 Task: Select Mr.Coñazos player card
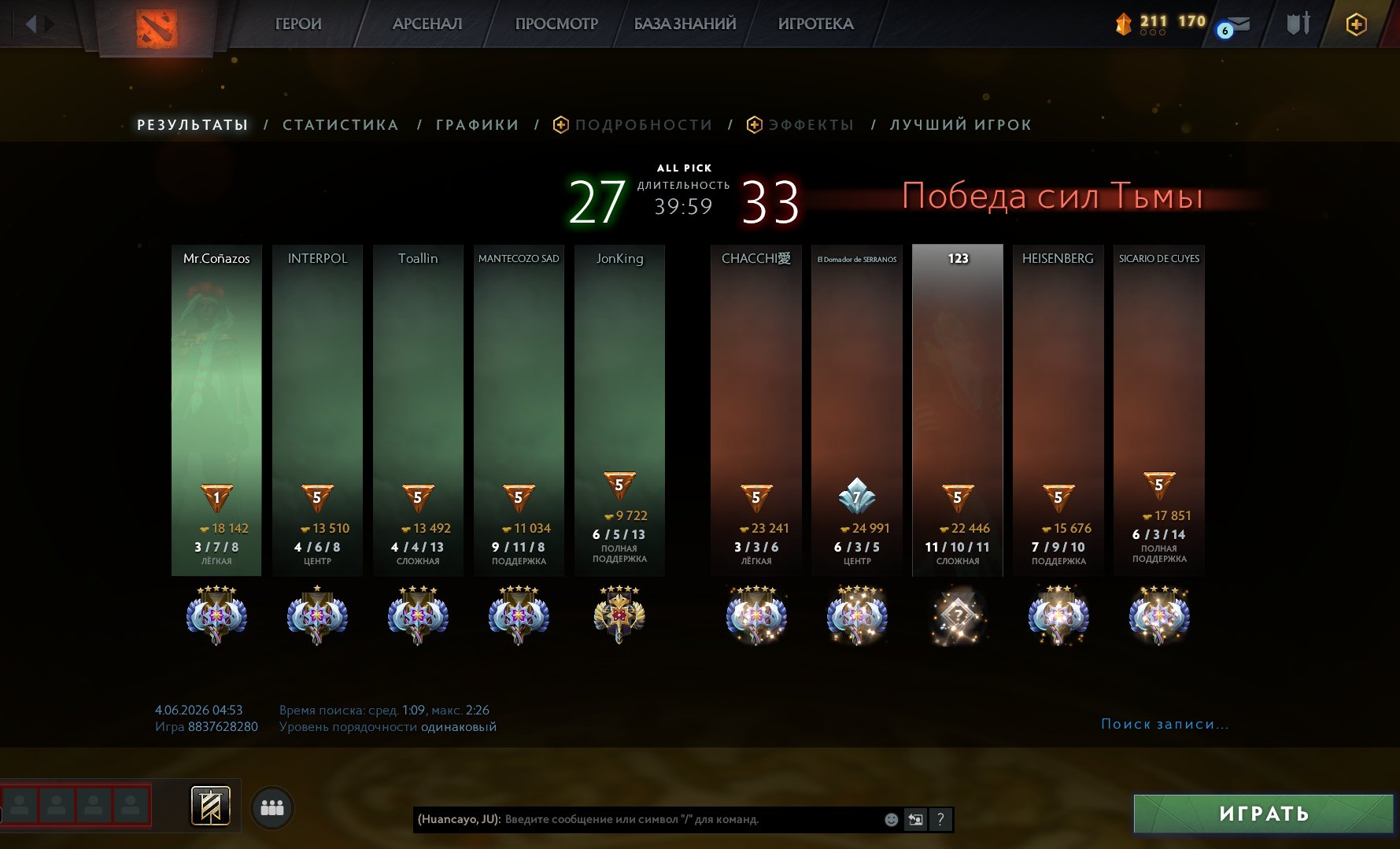[x=216, y=410]
